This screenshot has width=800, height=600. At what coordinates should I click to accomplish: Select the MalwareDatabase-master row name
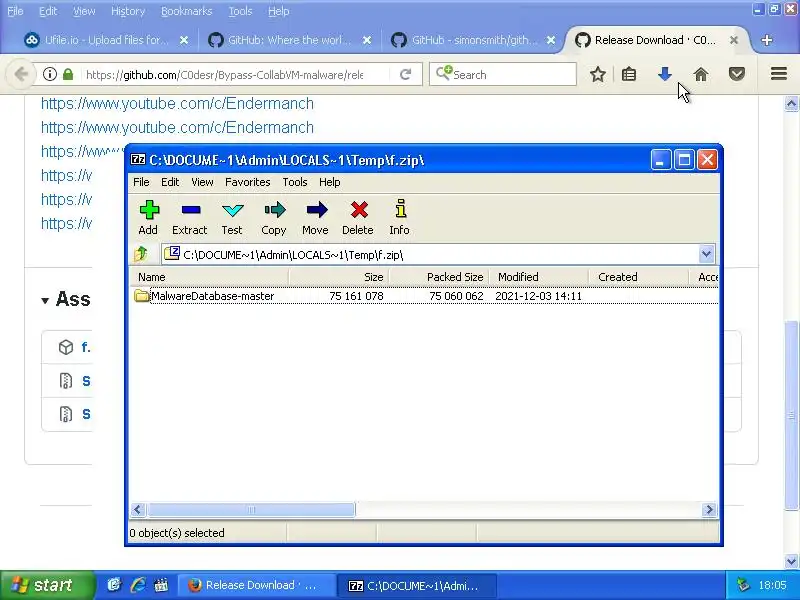point(213,296)
